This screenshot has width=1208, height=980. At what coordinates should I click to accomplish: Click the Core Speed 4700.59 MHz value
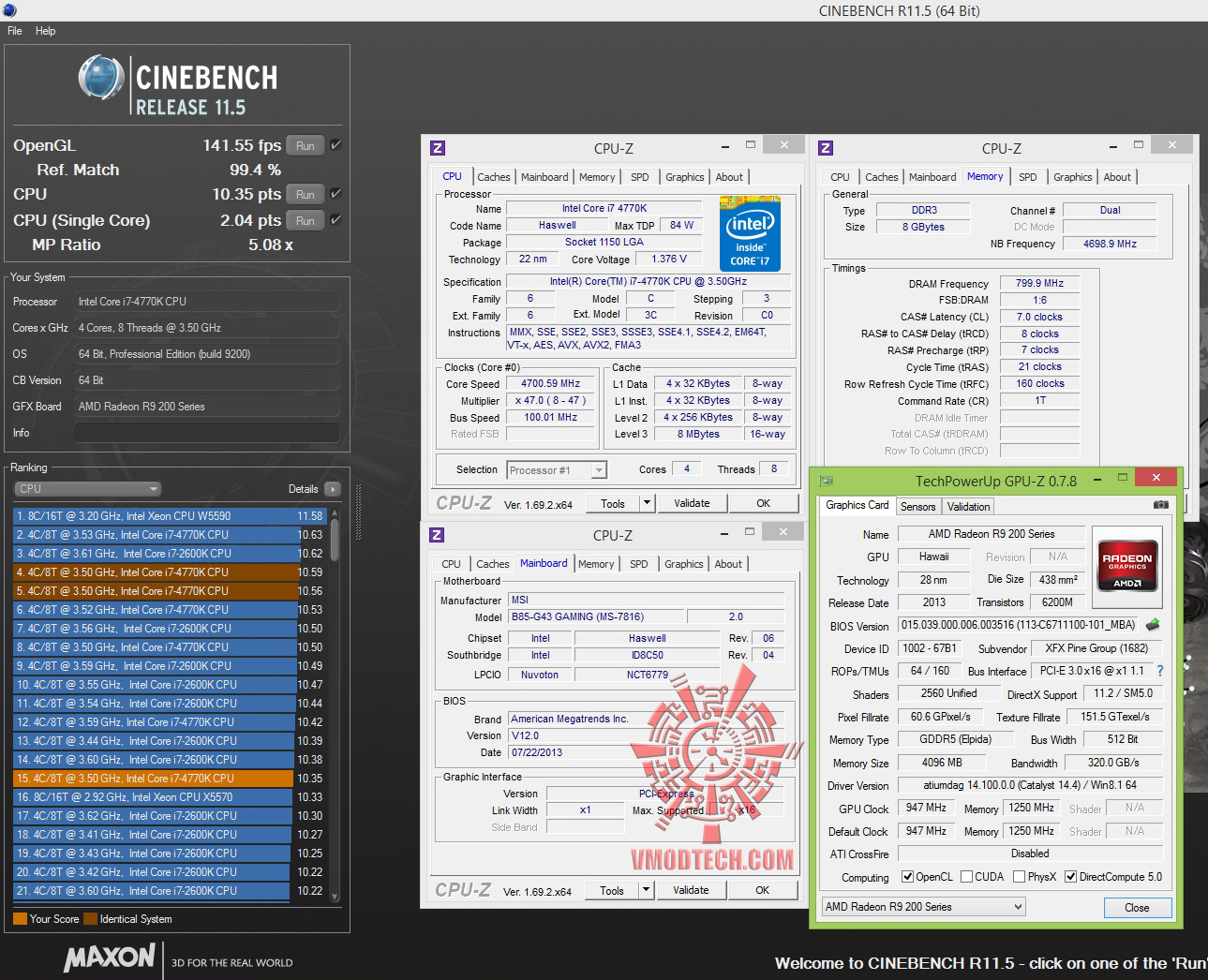(x=550, y=383)
